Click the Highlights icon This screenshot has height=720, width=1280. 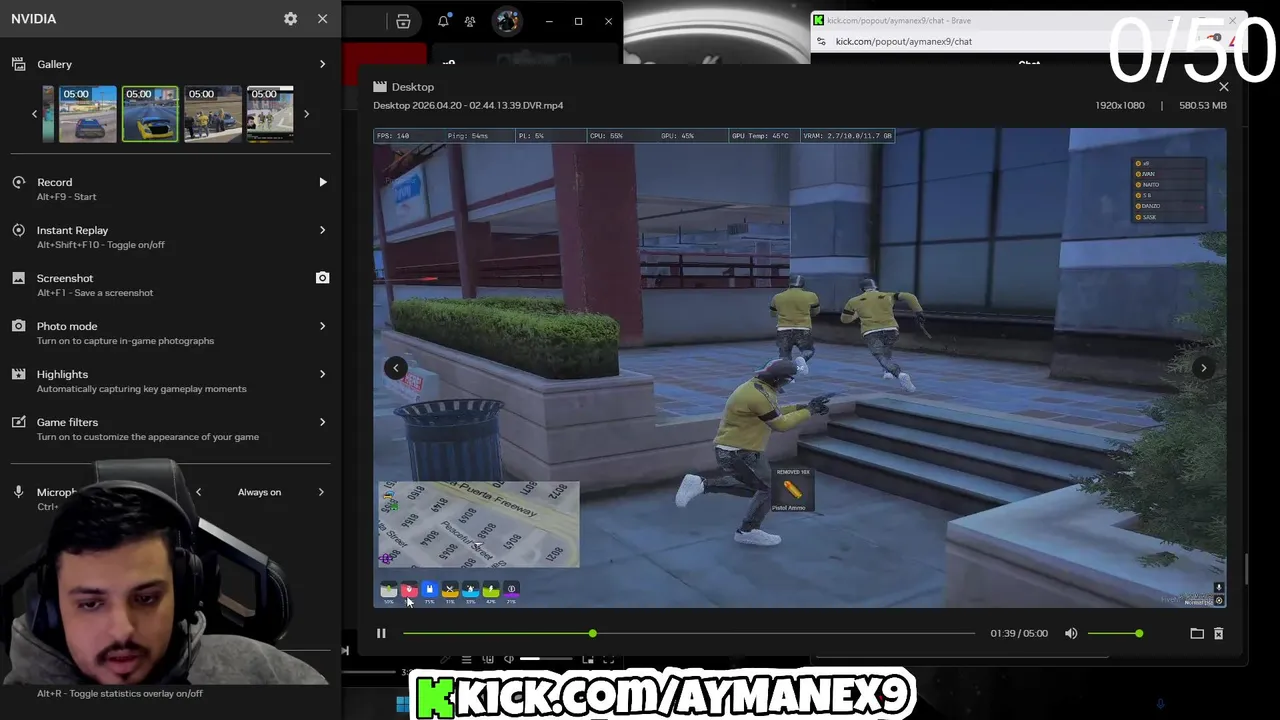tap(18, 374)
